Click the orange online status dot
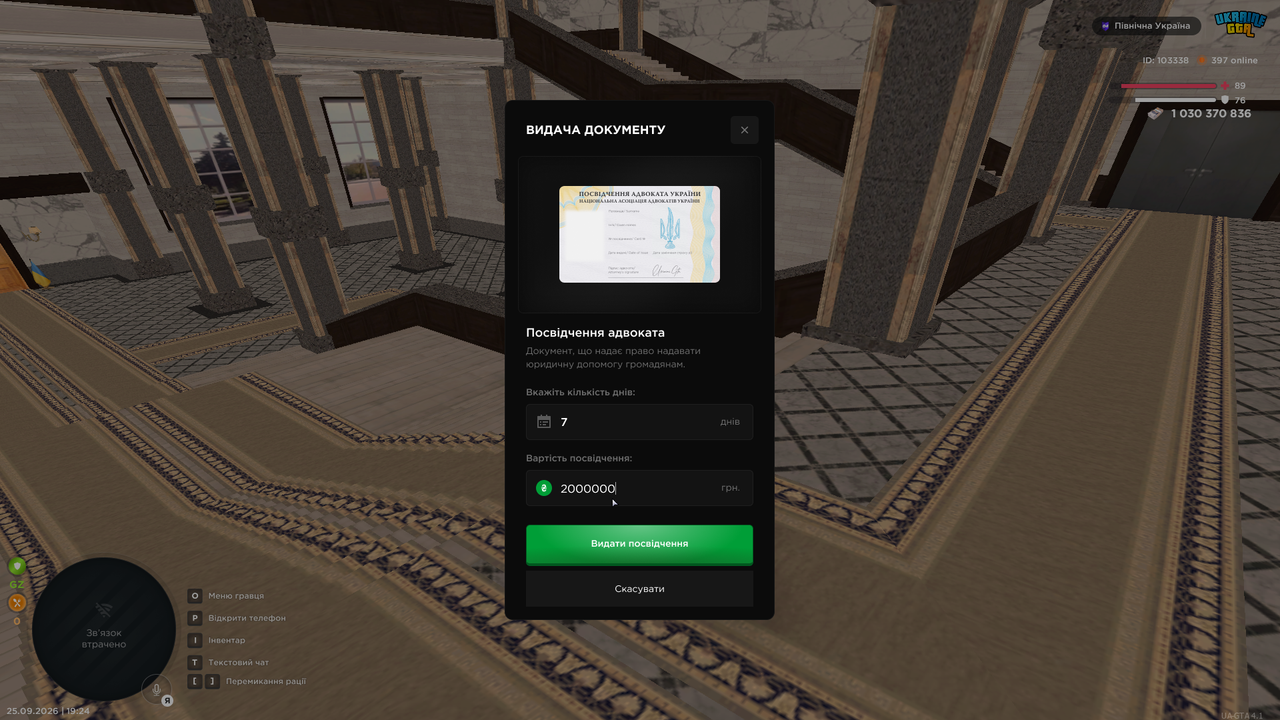 pyautogui.click(x=1202, y=61)
